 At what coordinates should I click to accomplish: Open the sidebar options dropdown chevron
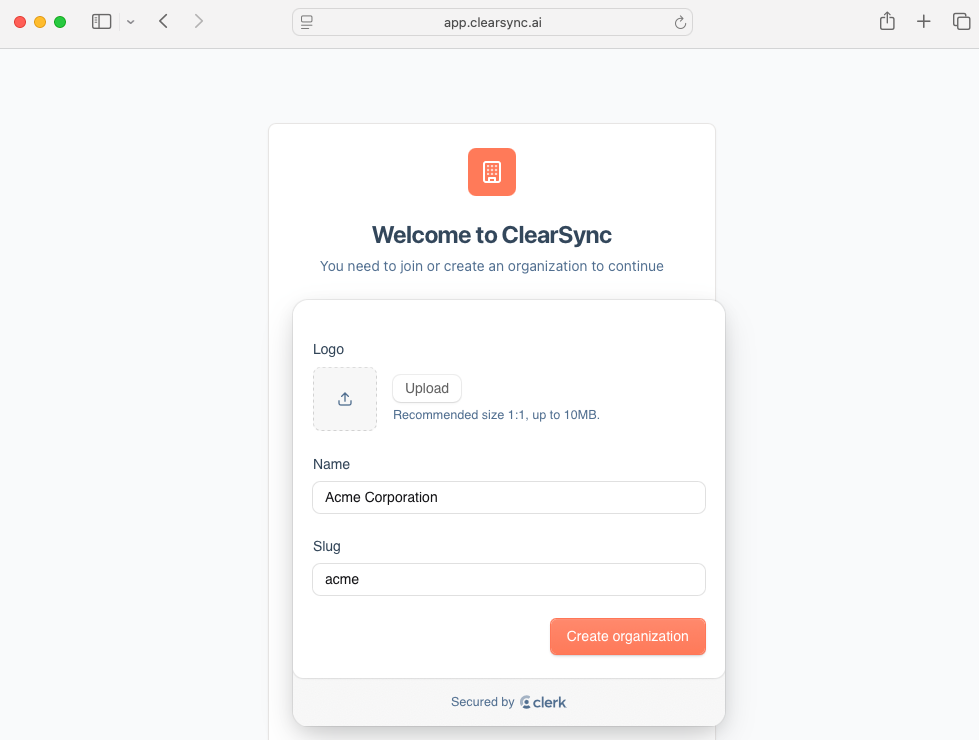pos(130,22)
